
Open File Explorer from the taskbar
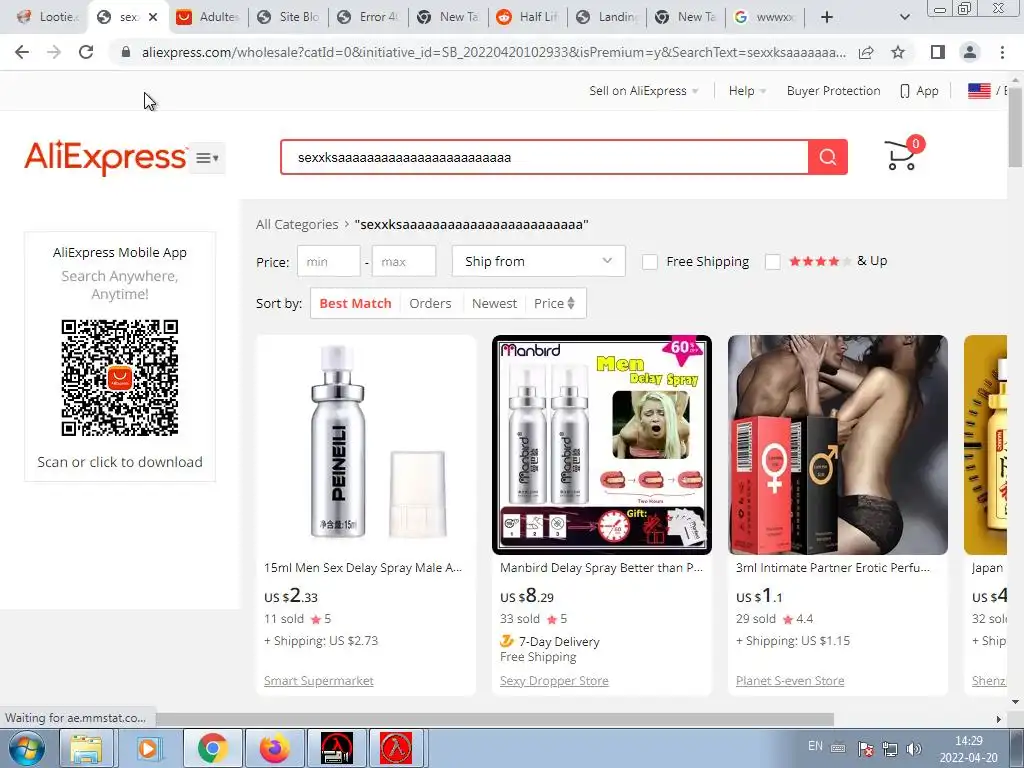[x=86, y=748]
